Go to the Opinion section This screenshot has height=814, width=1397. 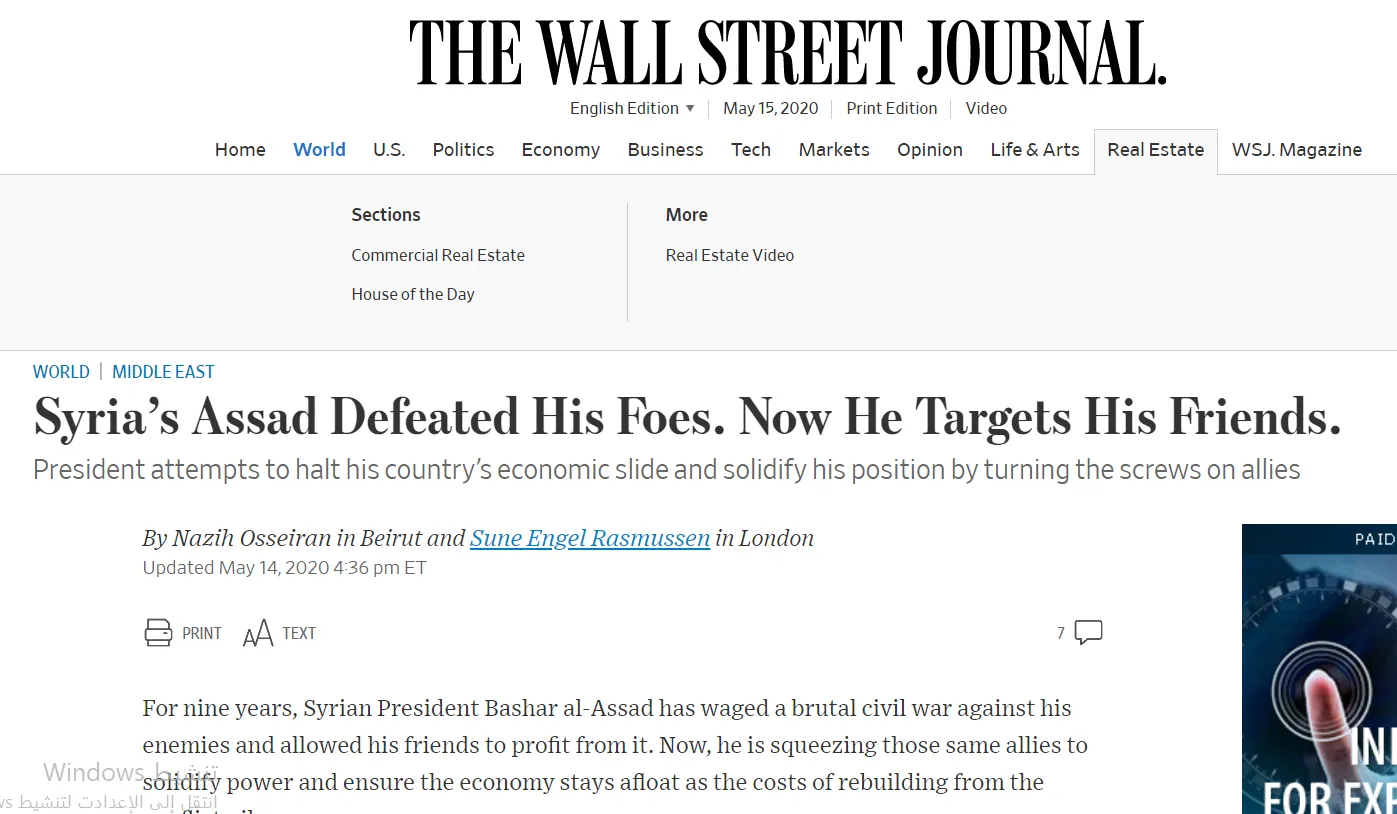click(930, 150)
